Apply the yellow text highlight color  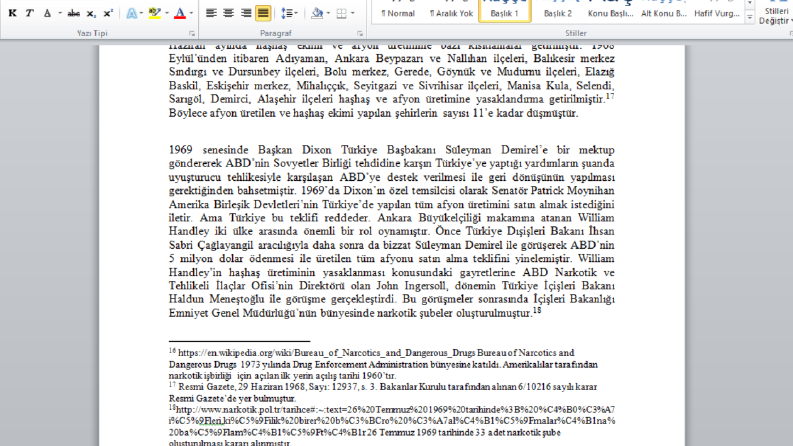click(x=155, y=13)
